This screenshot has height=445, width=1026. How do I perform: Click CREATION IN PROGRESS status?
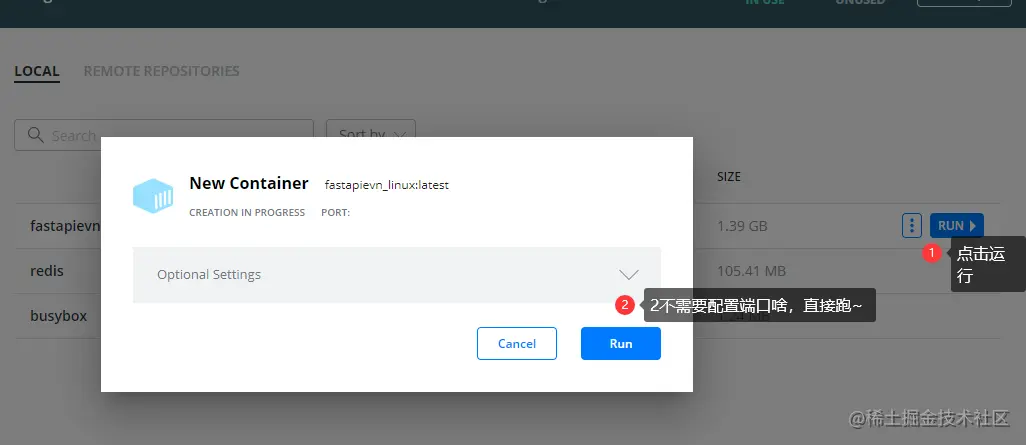pos(247,213)
